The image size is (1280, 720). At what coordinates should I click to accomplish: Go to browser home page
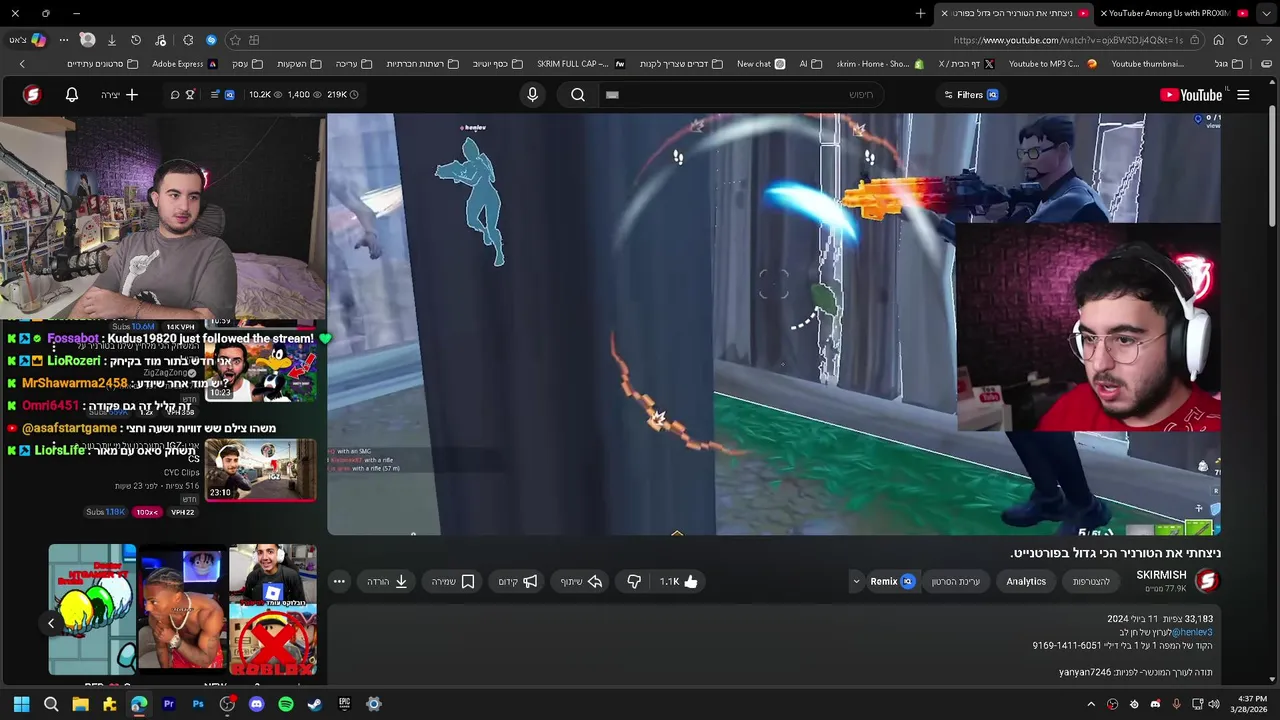1218,40
